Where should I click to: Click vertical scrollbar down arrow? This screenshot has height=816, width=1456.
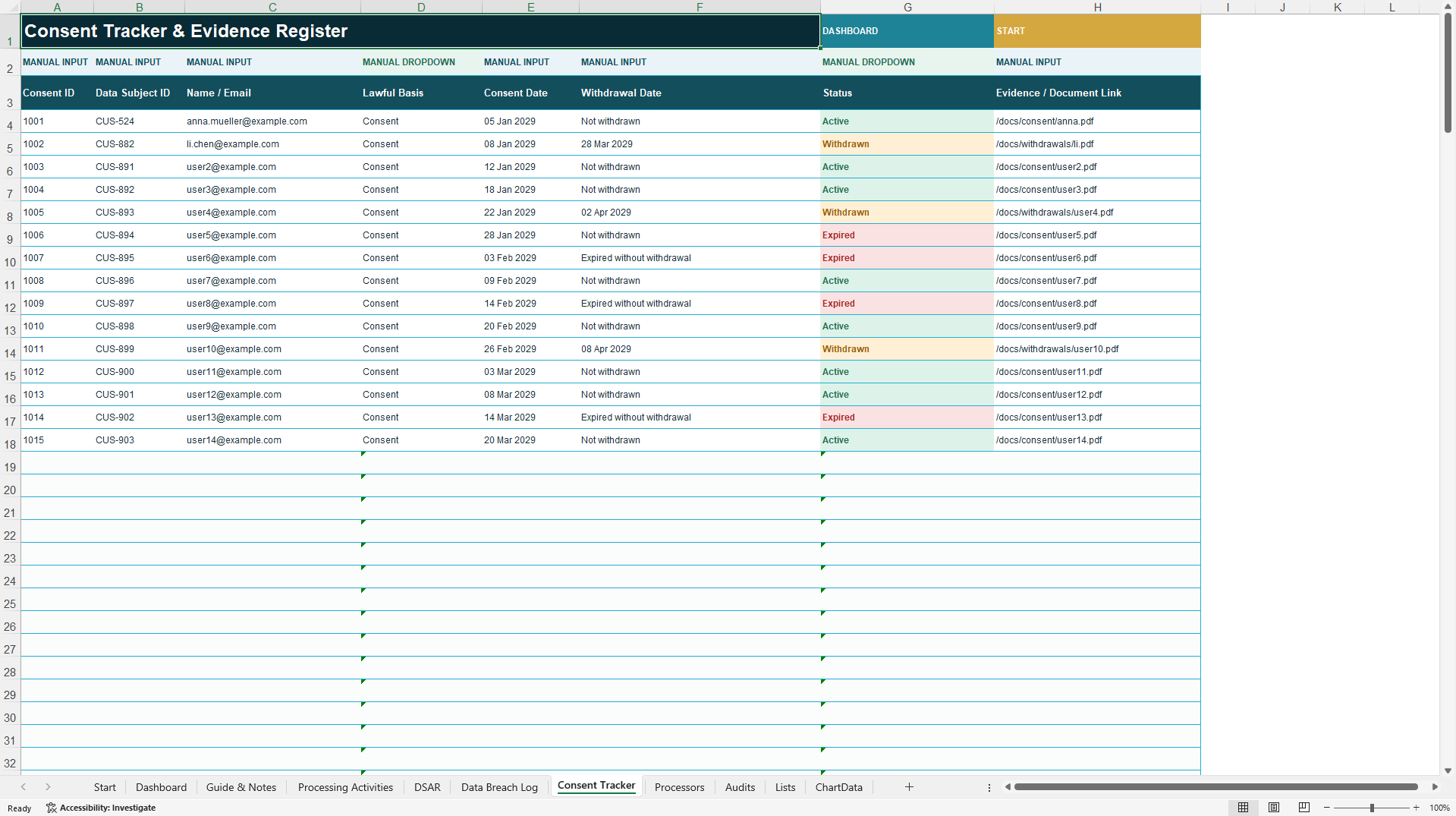(1448, 770)
